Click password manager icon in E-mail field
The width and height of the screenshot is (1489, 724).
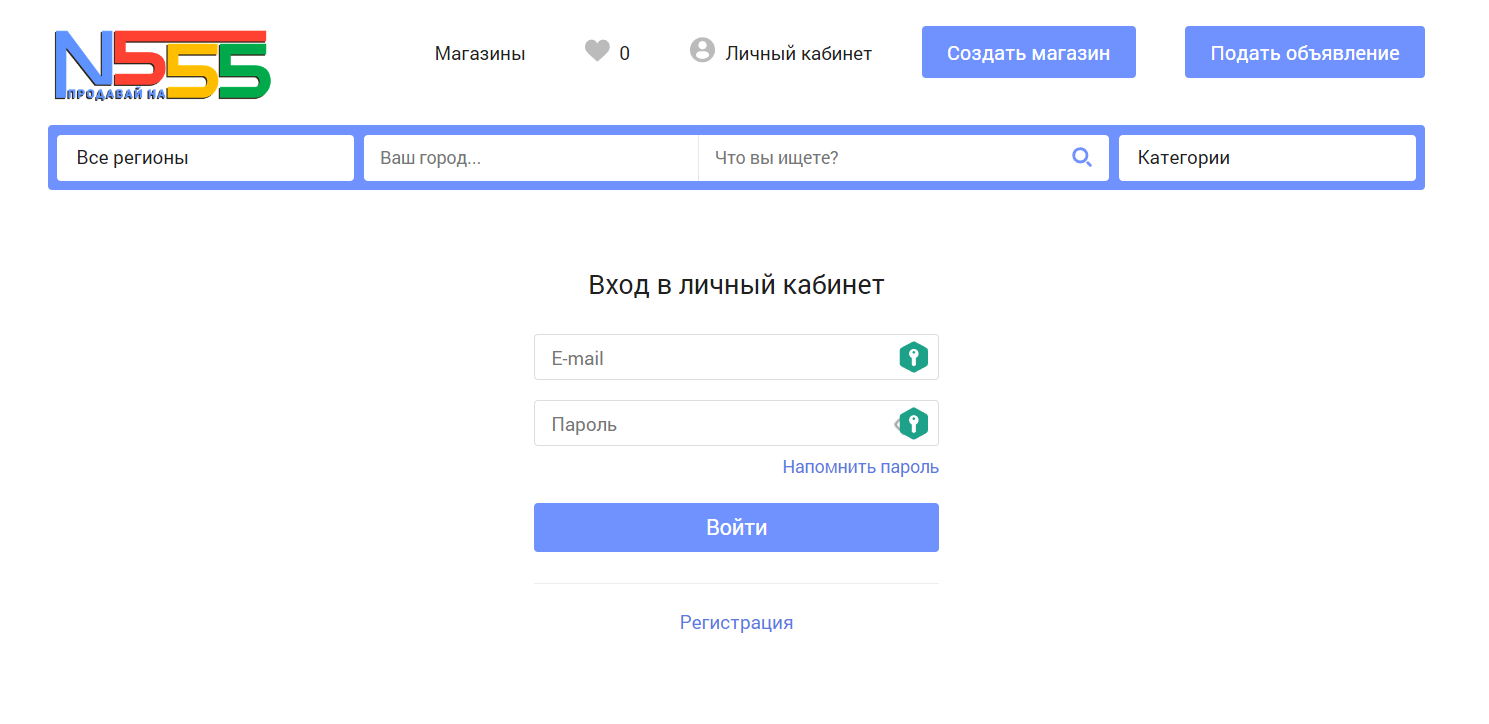[x=913, y=357]
